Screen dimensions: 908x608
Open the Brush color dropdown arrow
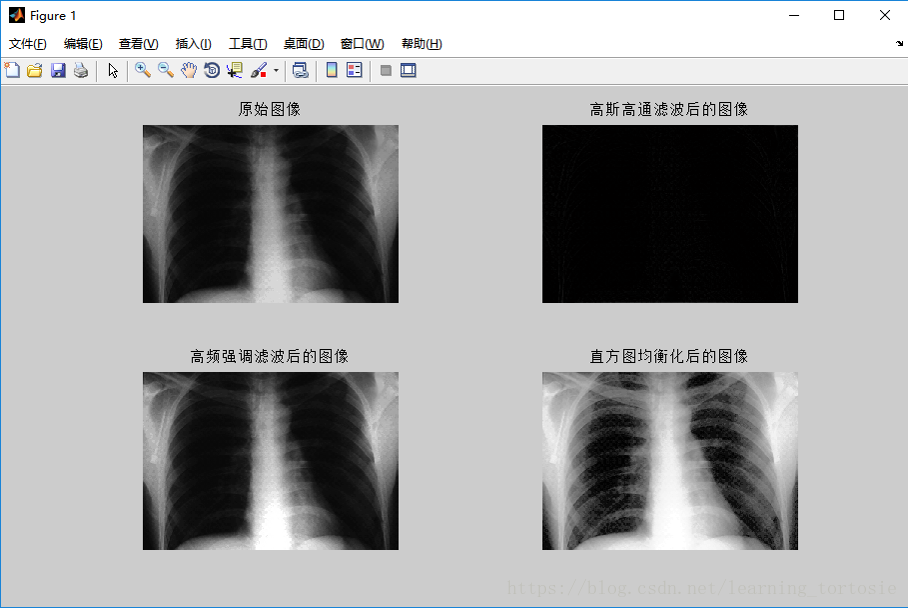point(276,71)
